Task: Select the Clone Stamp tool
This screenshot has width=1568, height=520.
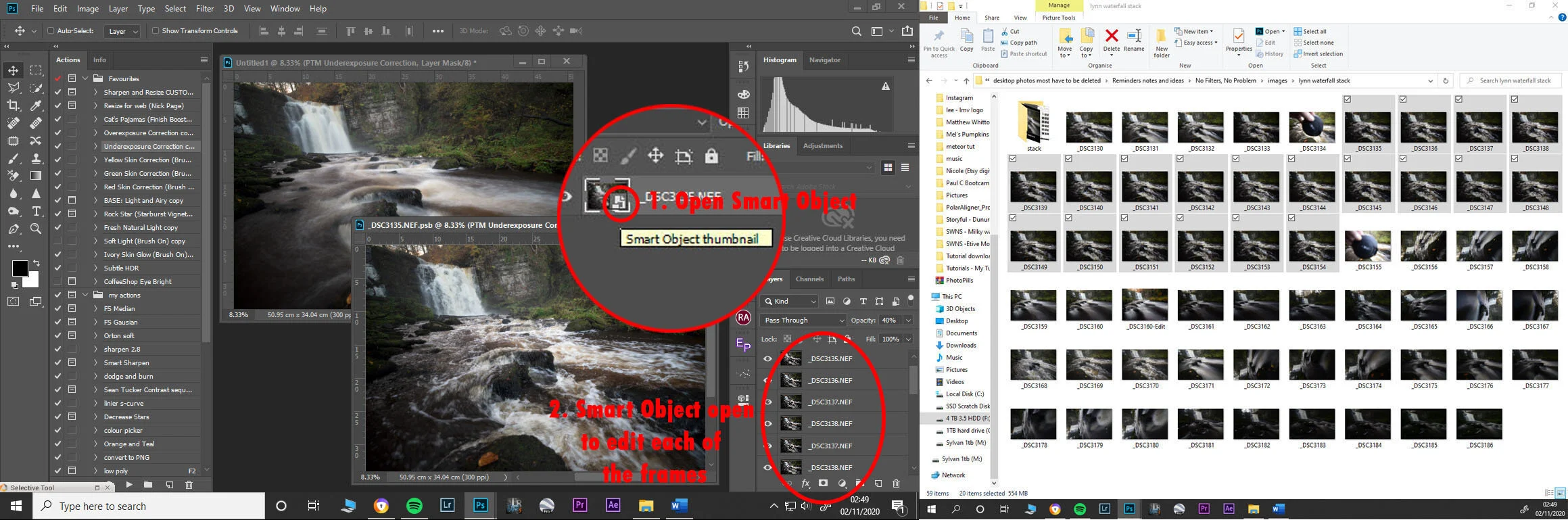Action: pyautogui.click(x=36, y=158)
